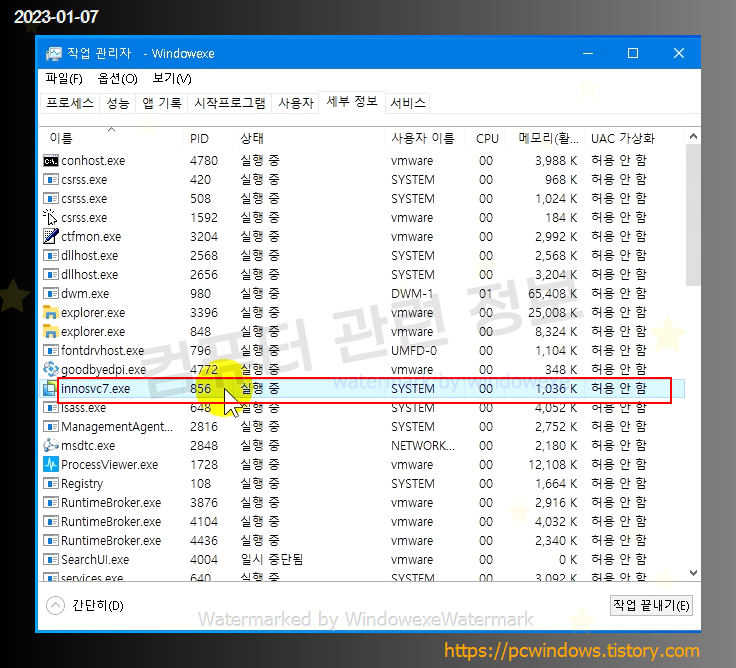Click the SearchUI.exe process icon
Screen dimensions: 736x668
(x=51, y=560)
